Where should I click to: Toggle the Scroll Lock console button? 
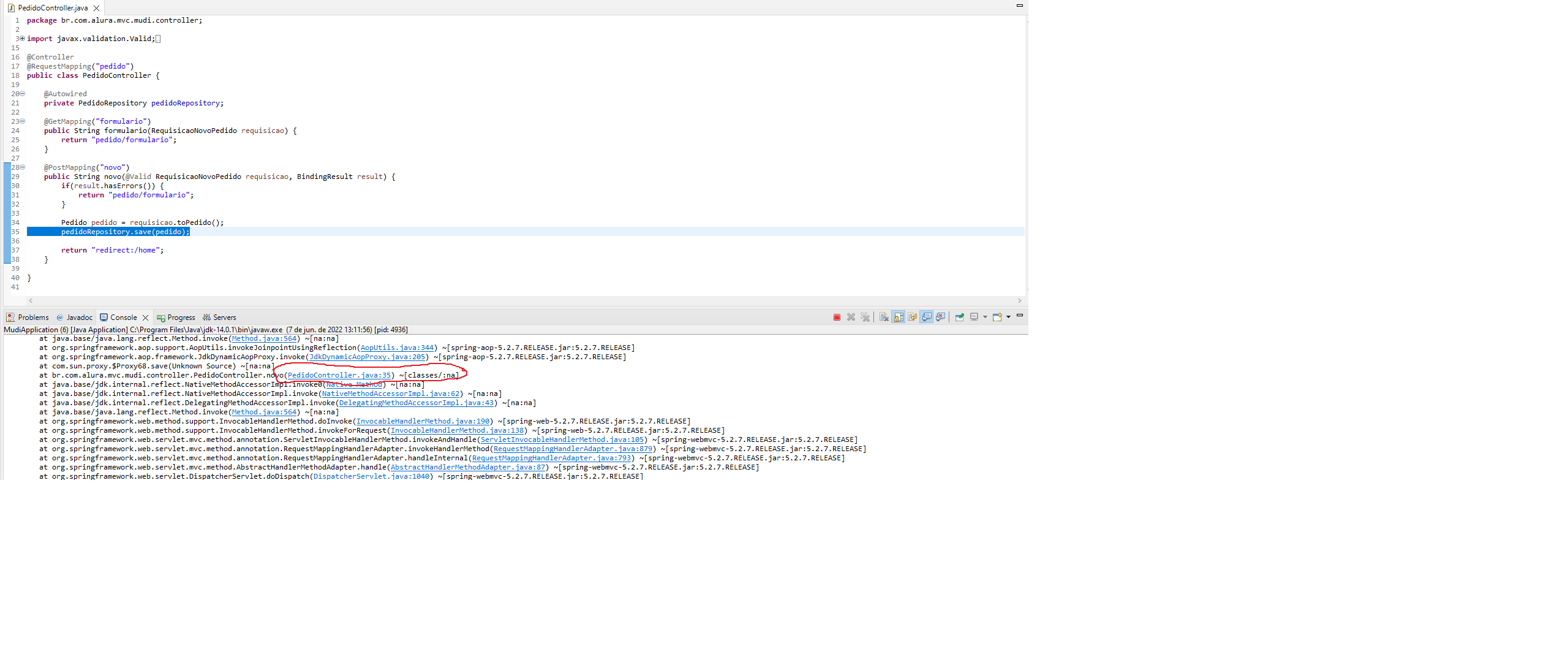coord(898,317)
